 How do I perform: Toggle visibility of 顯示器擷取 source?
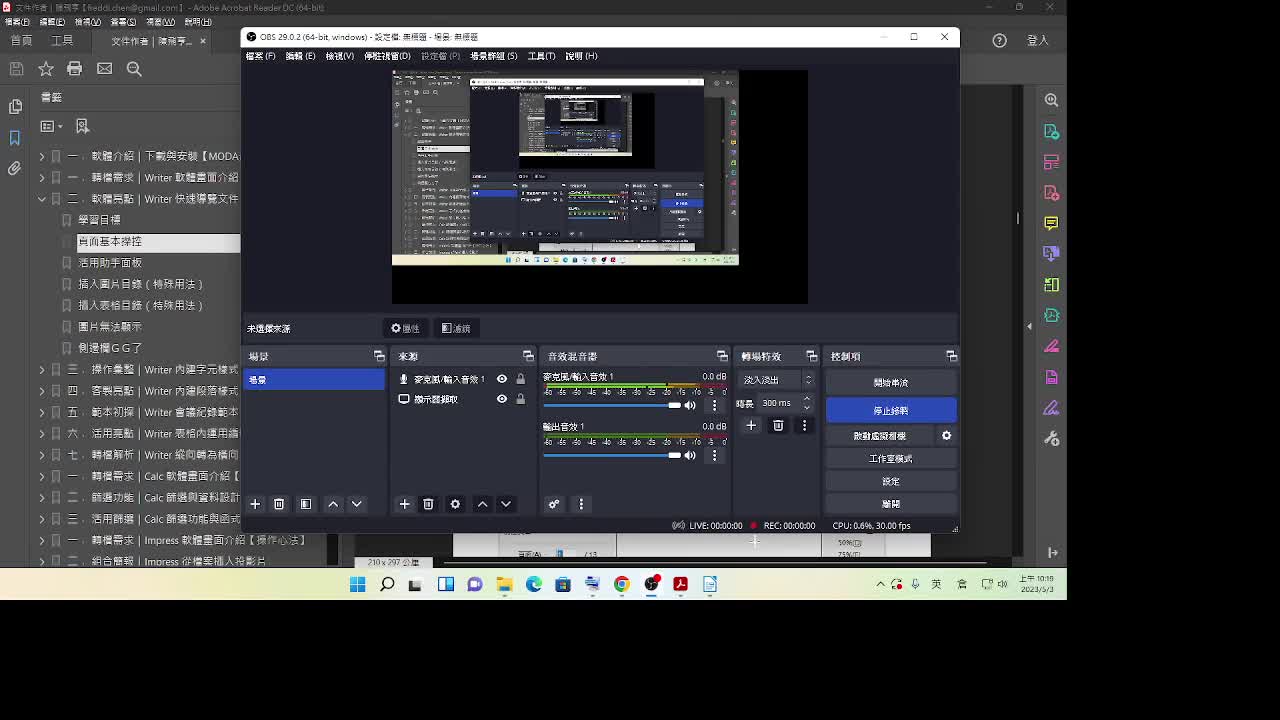pos(502,399)
